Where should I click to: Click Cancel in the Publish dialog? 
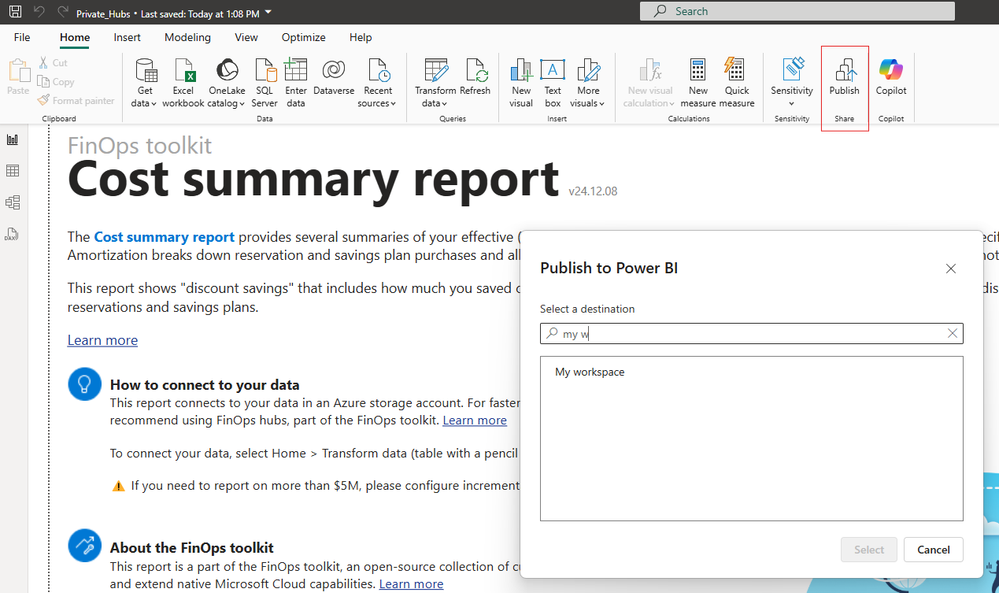click(x=933, y=550)
